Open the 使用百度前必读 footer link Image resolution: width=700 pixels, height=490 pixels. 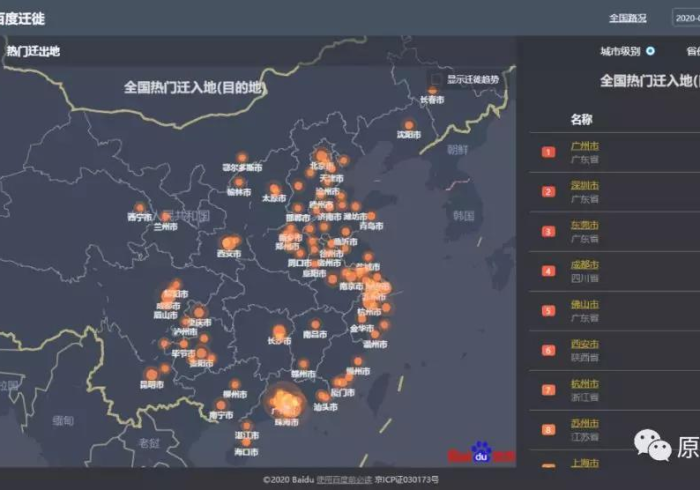(344, 480)
